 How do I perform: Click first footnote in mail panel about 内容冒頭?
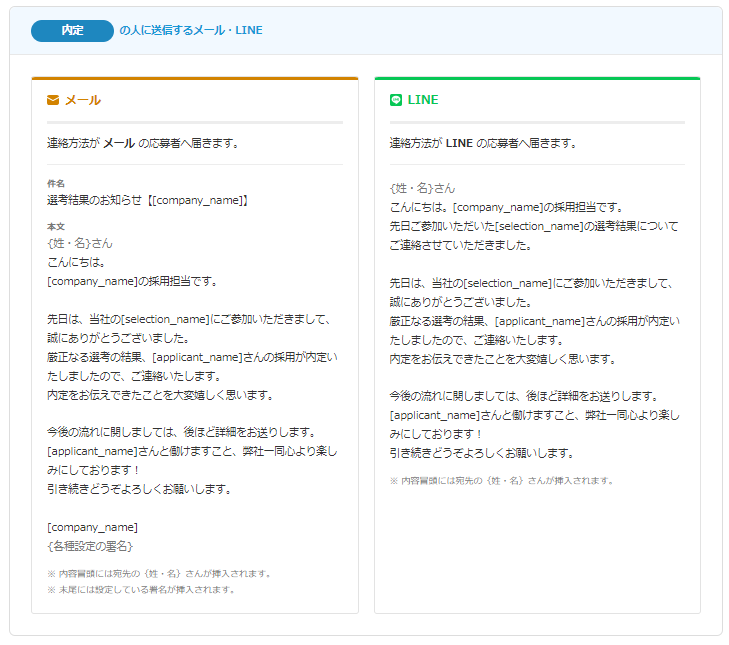(x=159, y=574)
